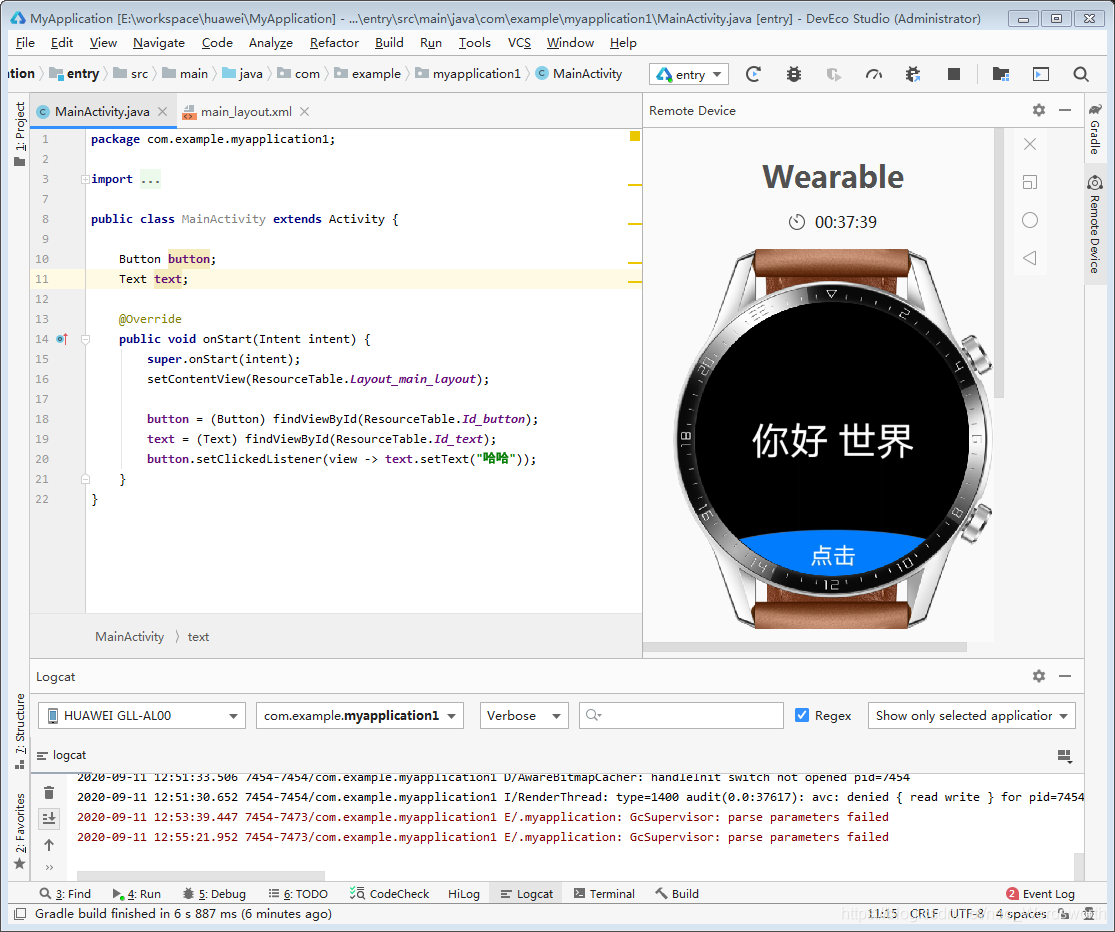This screenshot has width=1115, height=932.
Task: Click the Stop square icon in toolbar
Action: click(x=954, y=74)
